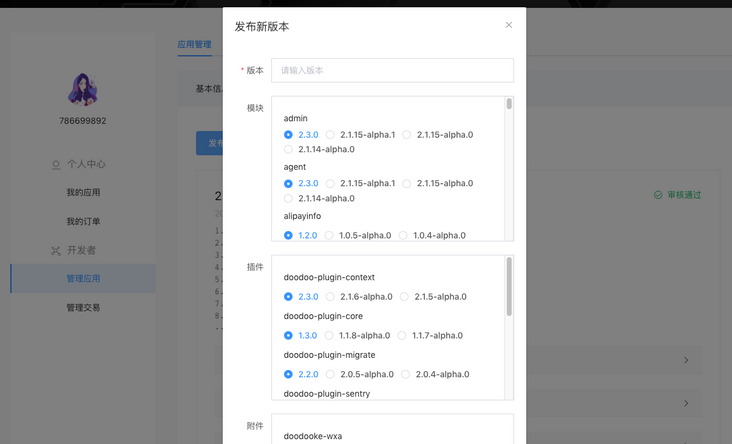
Task: Click the doodooke-wxa attachment label
Action: pos(313,436)
